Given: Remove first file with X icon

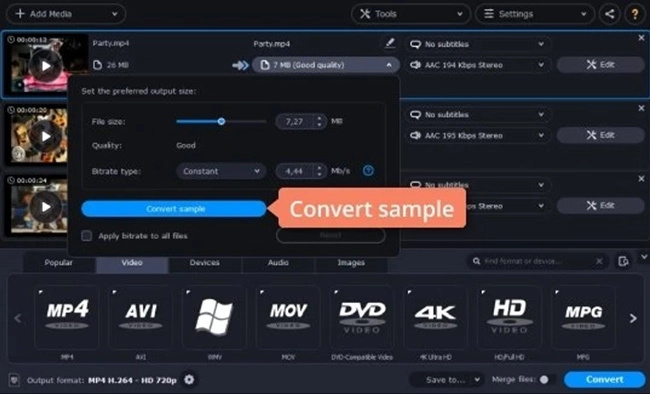Looking at the screenshot, I should pos(641,38).
